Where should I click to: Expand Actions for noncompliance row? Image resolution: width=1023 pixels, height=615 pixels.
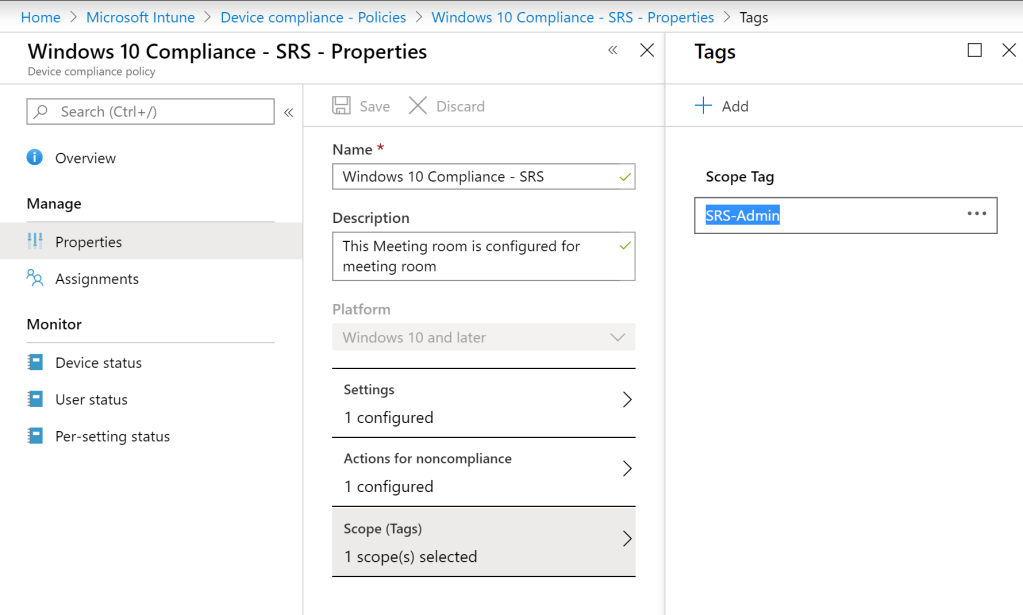click(x=483, y=472)
